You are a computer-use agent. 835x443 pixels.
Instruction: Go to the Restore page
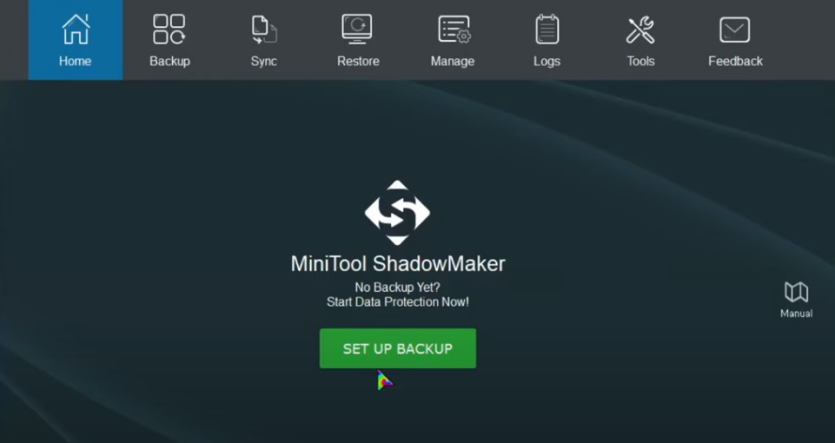(358, 40)
